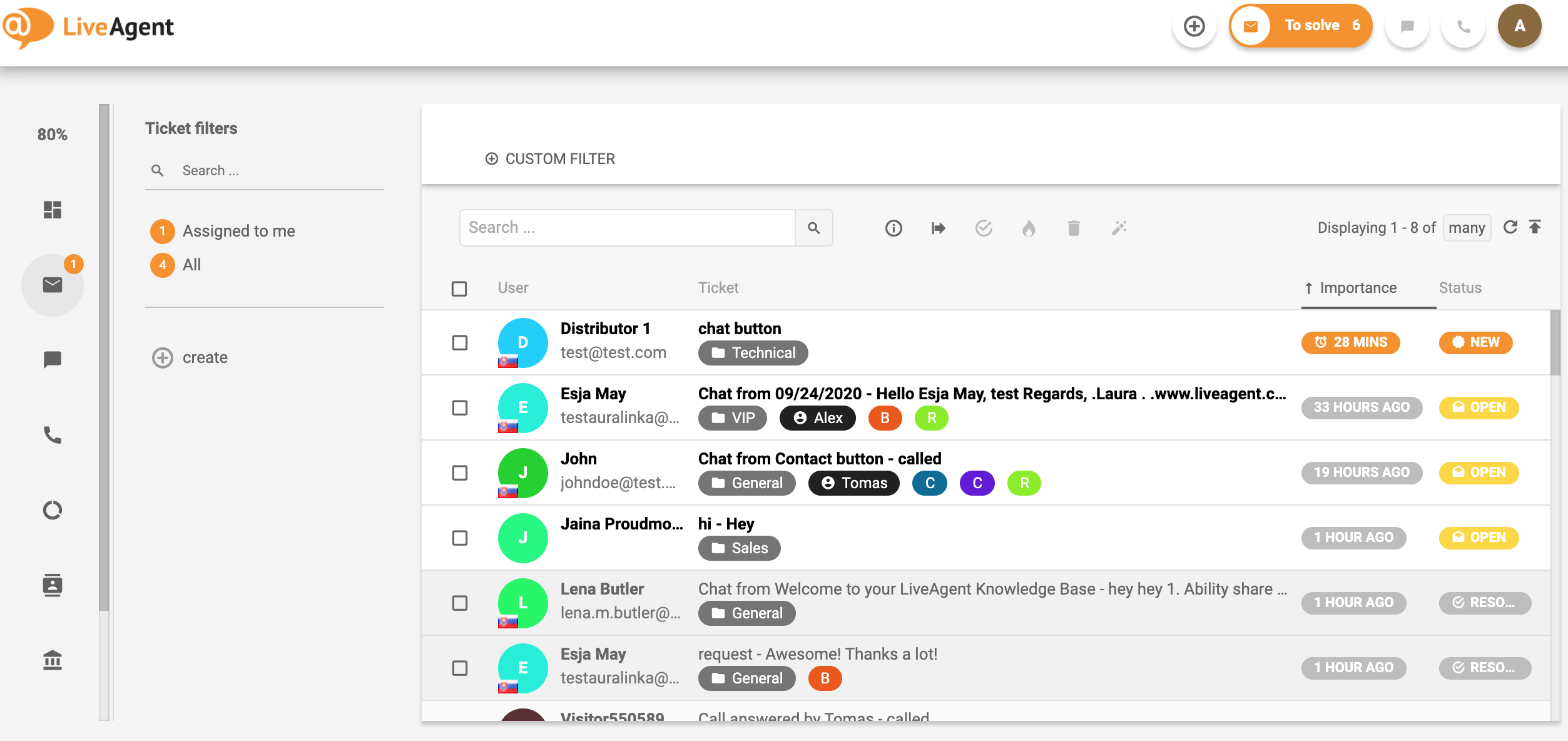Click into the ticket search field
Image resolution: width=1568 pixels, height=741 pixels.
pyautogui.click(x=626, y=227)
